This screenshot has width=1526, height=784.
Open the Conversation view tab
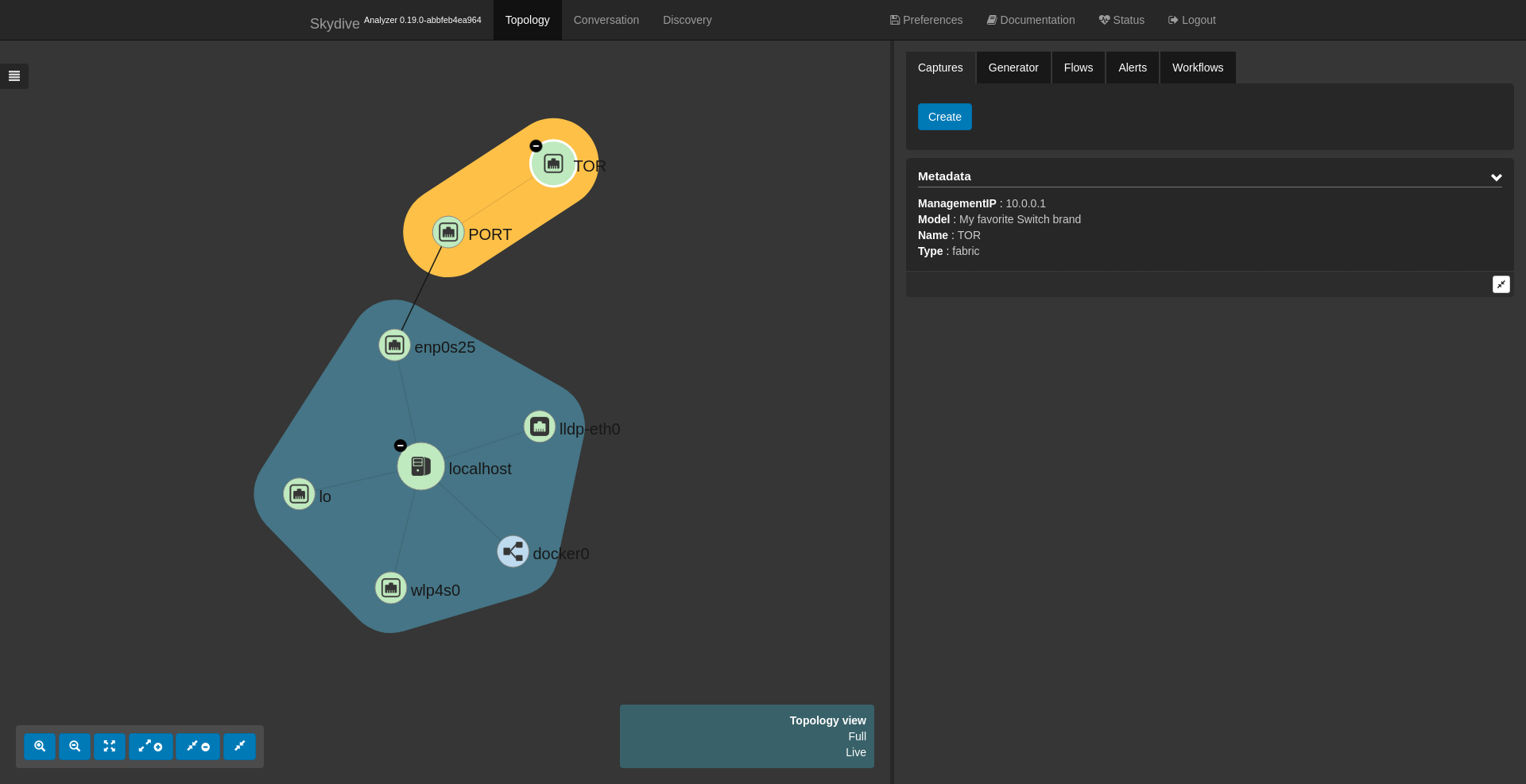coord(606,20)
